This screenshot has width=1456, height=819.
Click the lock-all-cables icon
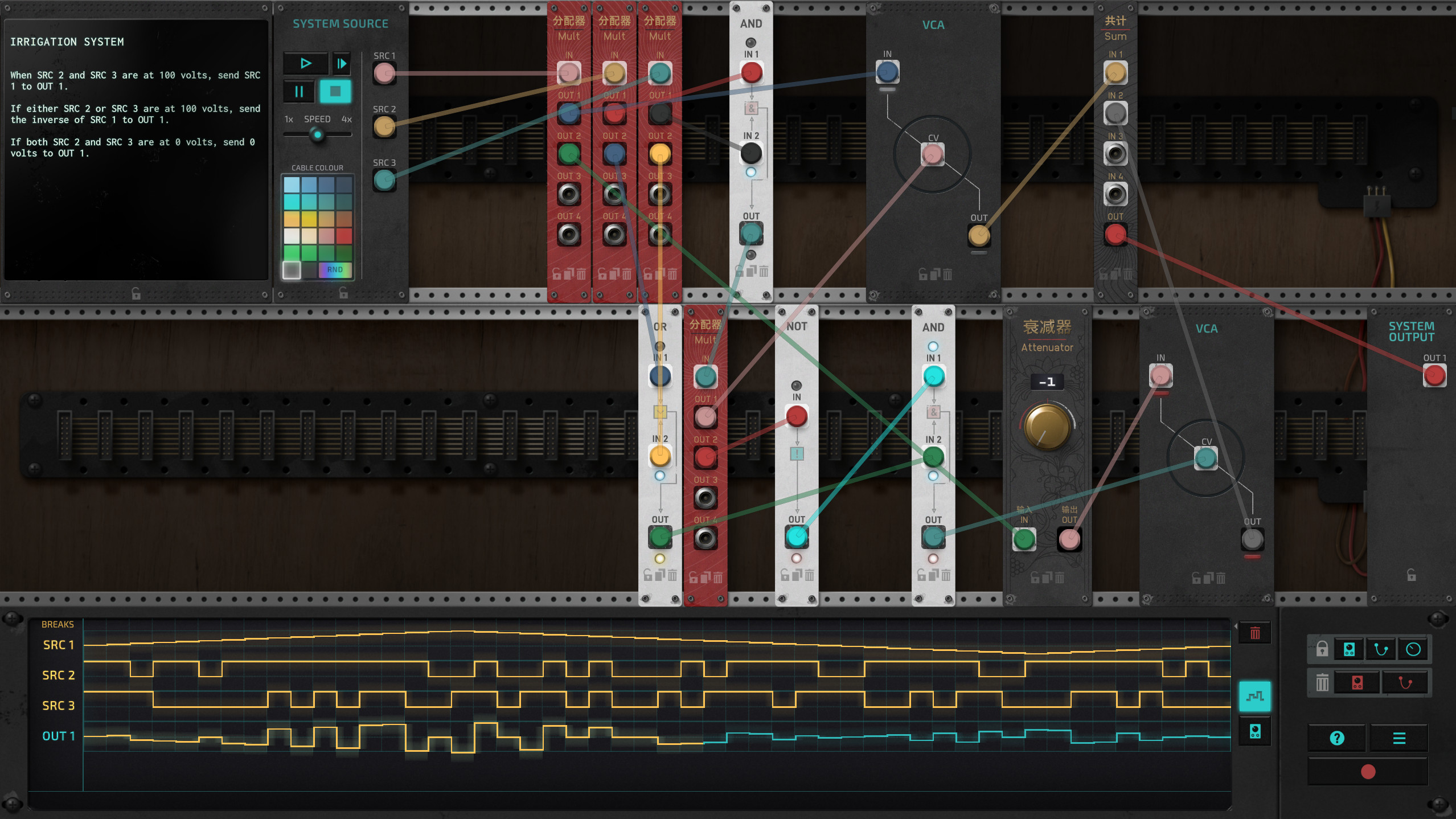pos(1381,649)
